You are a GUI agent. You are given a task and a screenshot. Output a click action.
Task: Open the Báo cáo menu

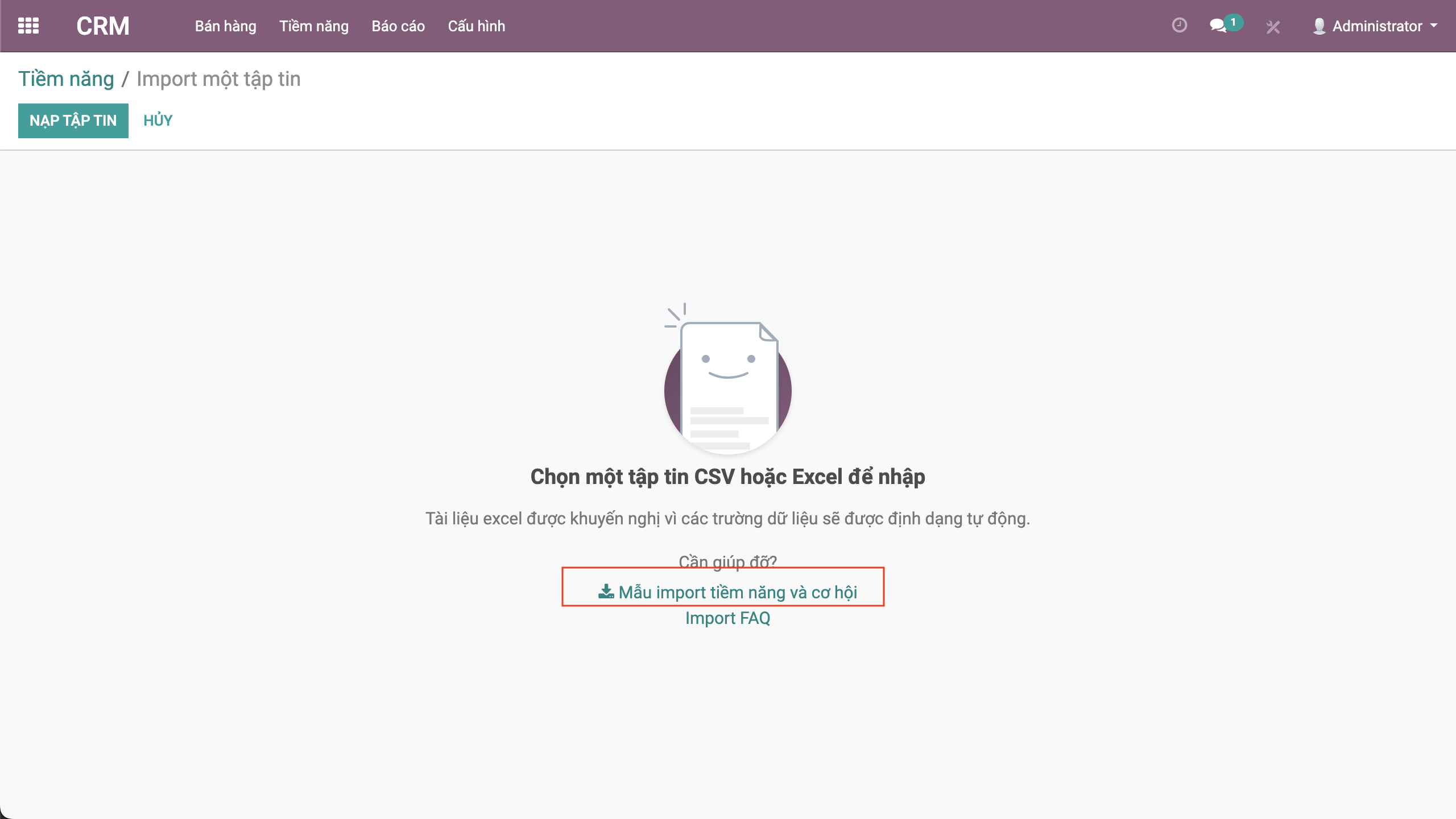click(398, 26)
